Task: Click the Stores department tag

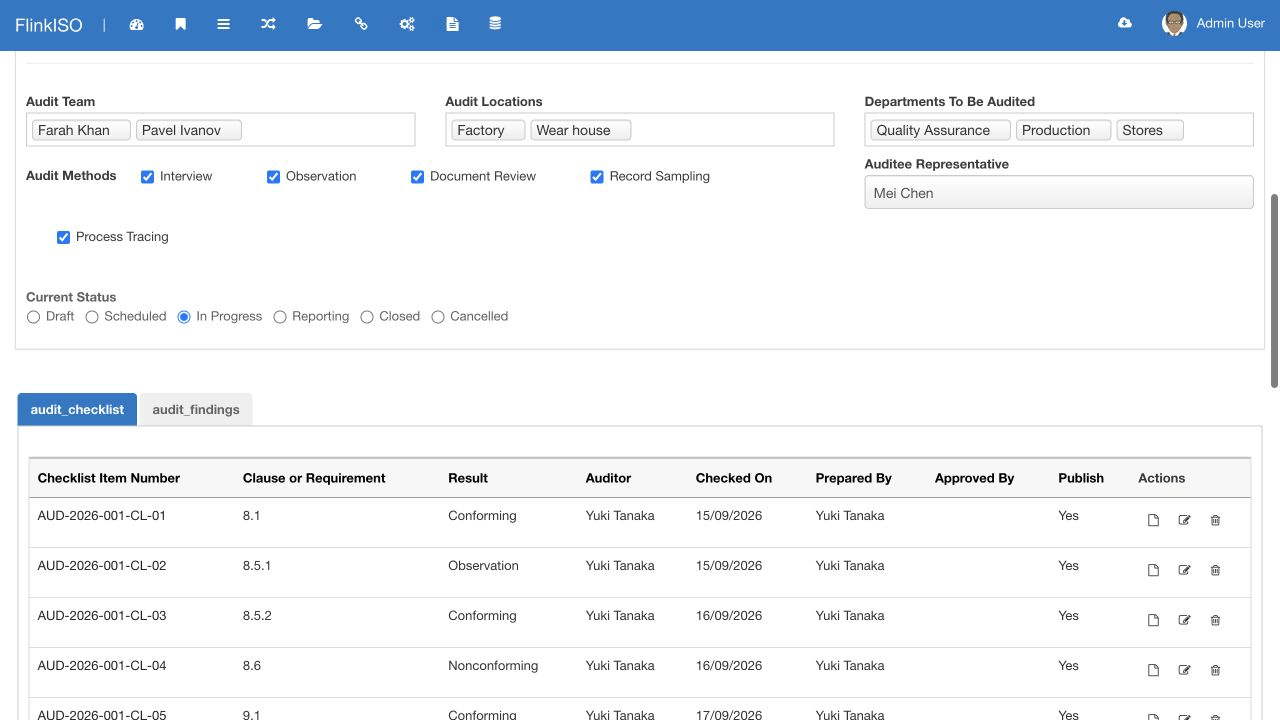Action: pyautogui.click(x=1150, y=130)
